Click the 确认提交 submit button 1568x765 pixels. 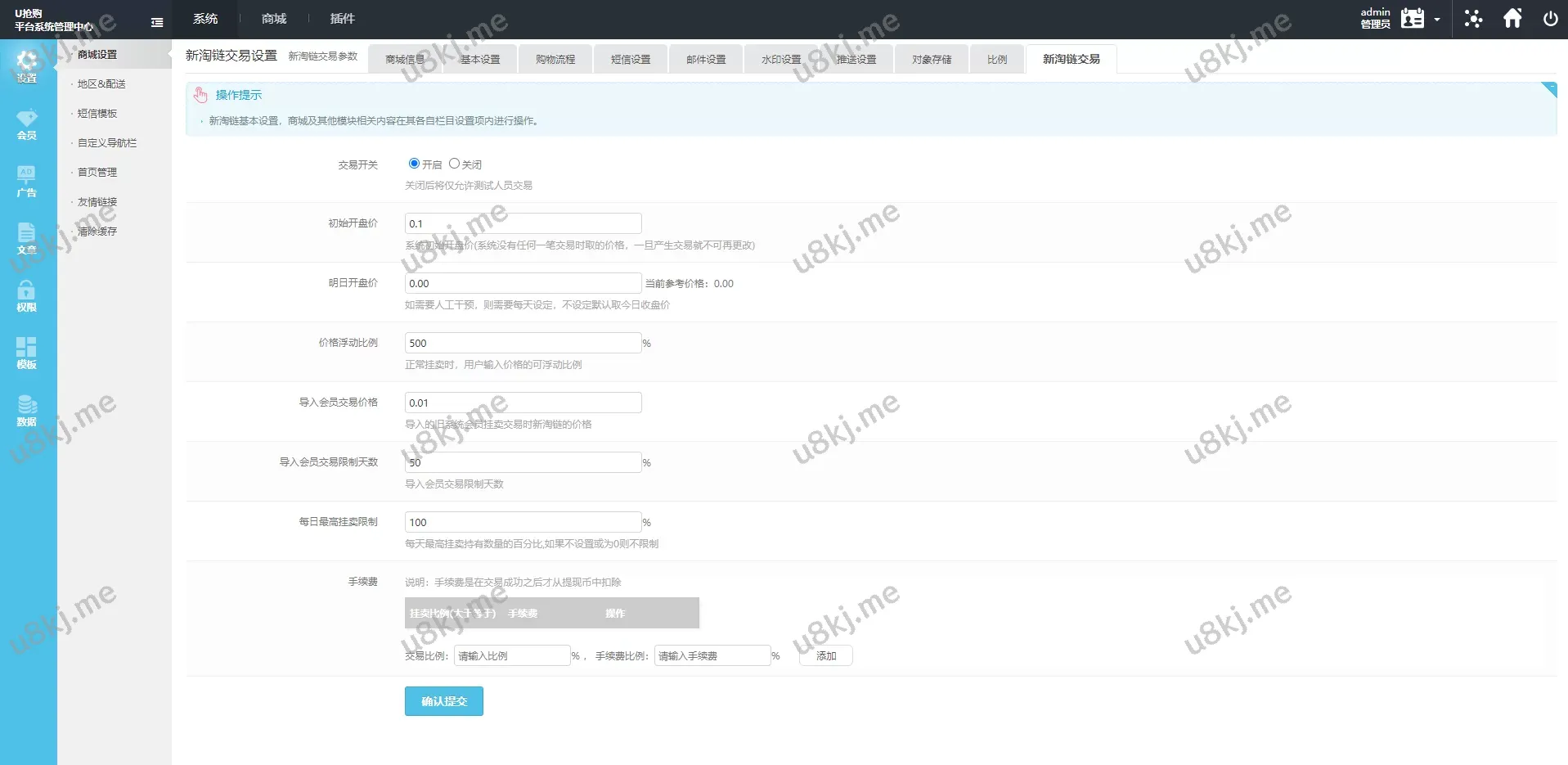[443, 701]
